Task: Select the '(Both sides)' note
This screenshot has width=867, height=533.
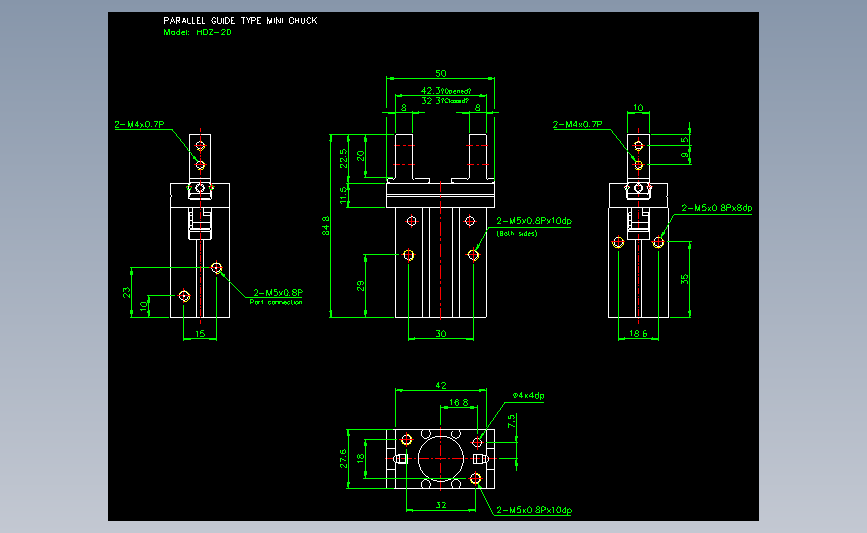Action: tap(517, 233)
